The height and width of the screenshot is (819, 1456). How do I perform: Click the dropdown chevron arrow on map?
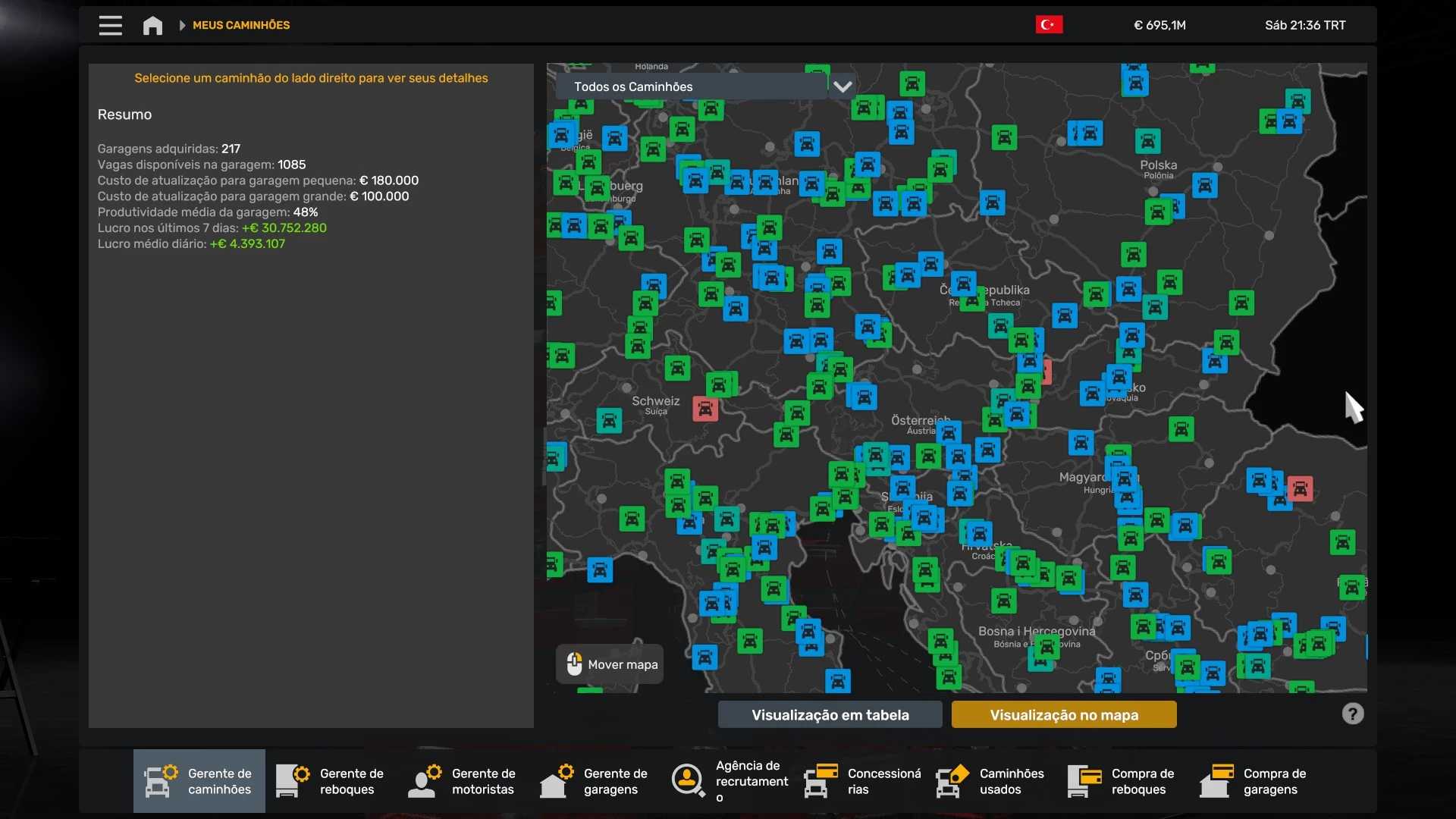click(x=843, y=86)
